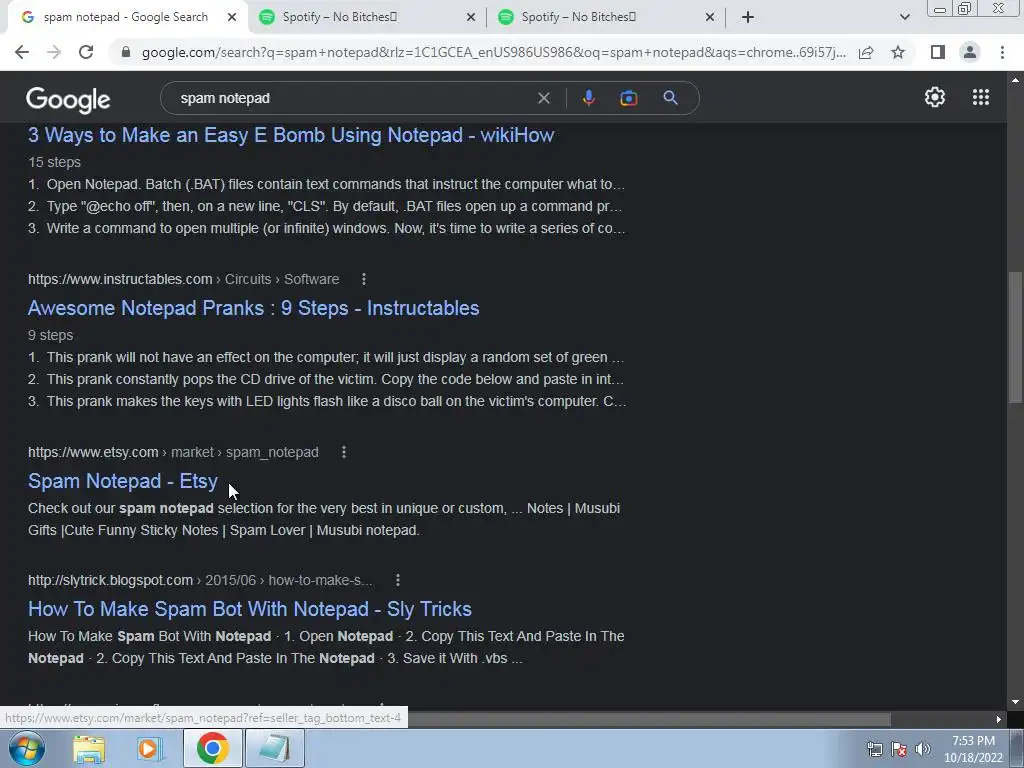Click the page scroll-down arrow
The width and height of the screenshot is (1024, 768).
(x=1015, y=702)
